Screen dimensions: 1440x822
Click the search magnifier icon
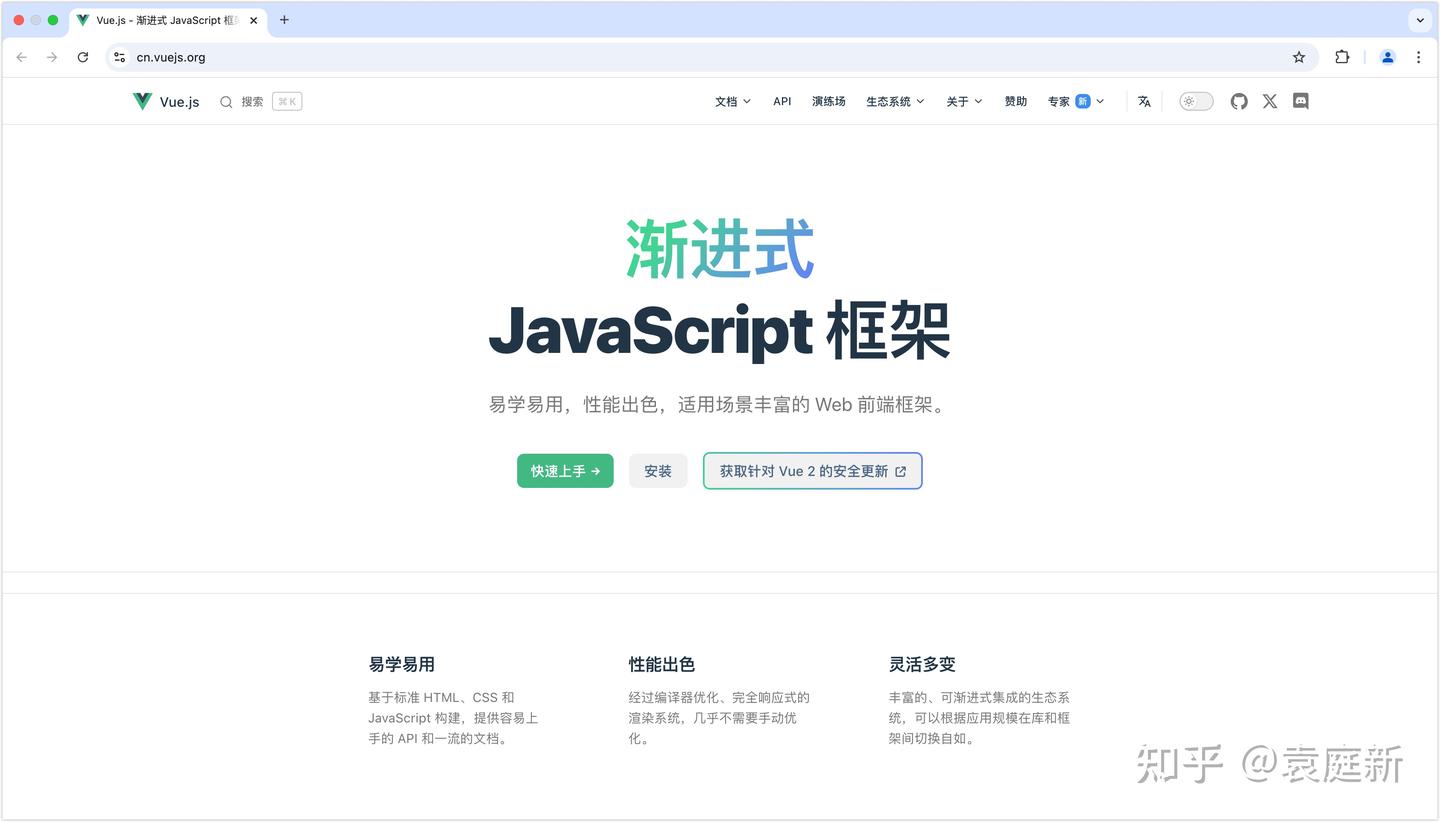pos(226,101)
